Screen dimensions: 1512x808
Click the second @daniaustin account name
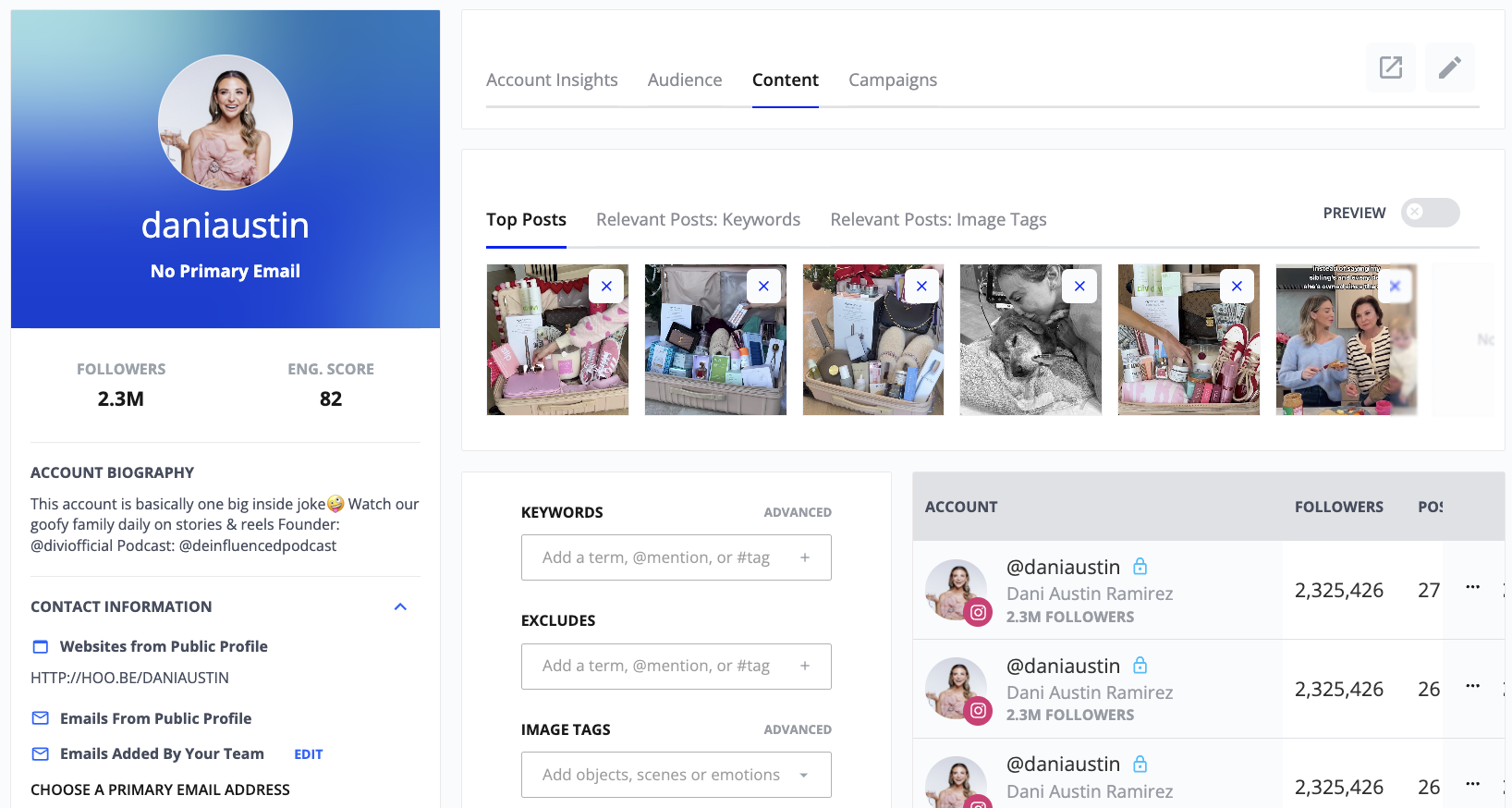point(1063,666)
